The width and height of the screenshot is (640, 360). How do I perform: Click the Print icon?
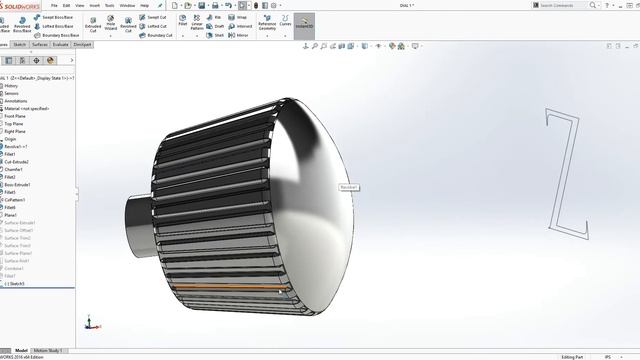point(215,5)
